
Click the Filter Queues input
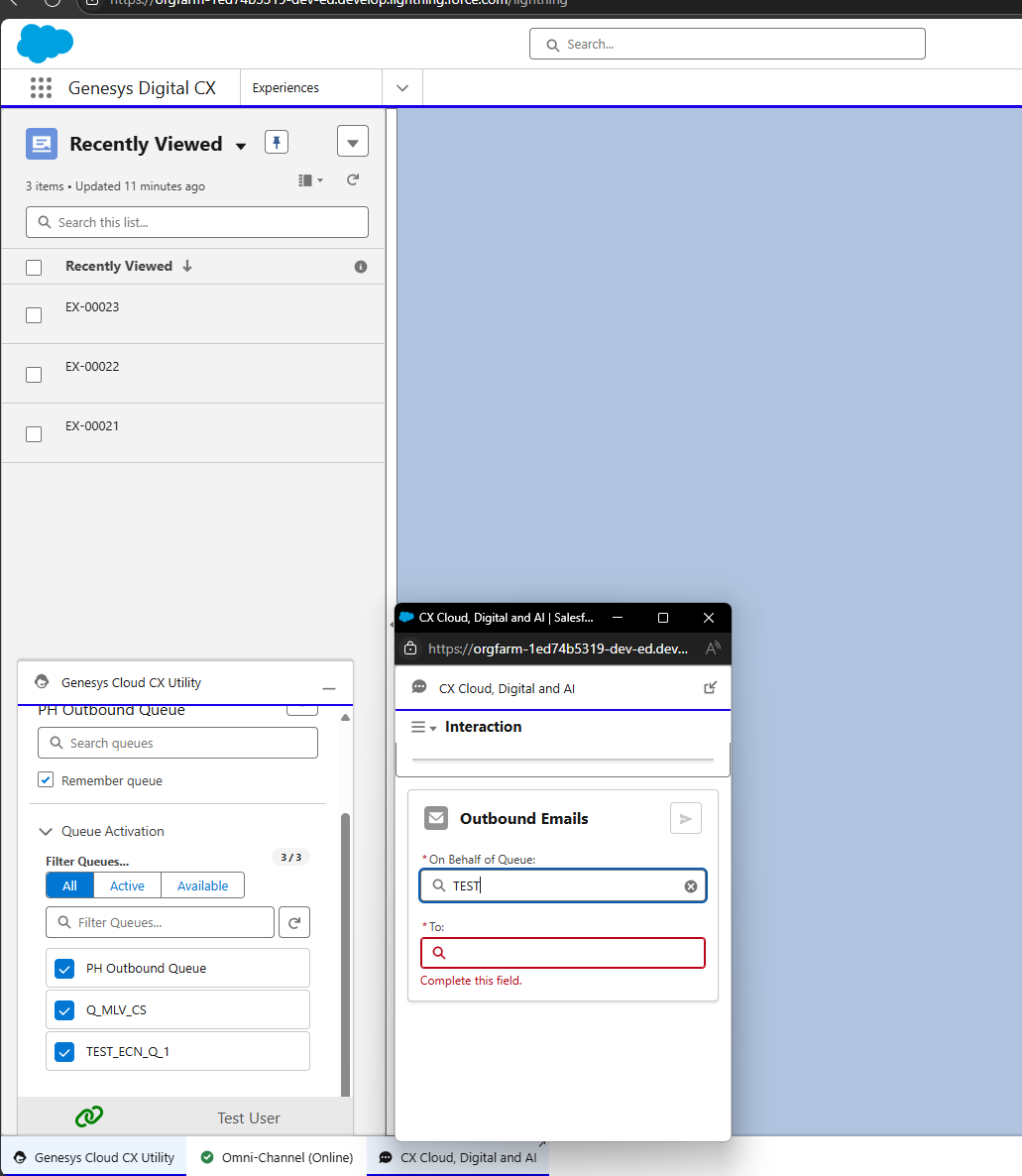[160, 922]
